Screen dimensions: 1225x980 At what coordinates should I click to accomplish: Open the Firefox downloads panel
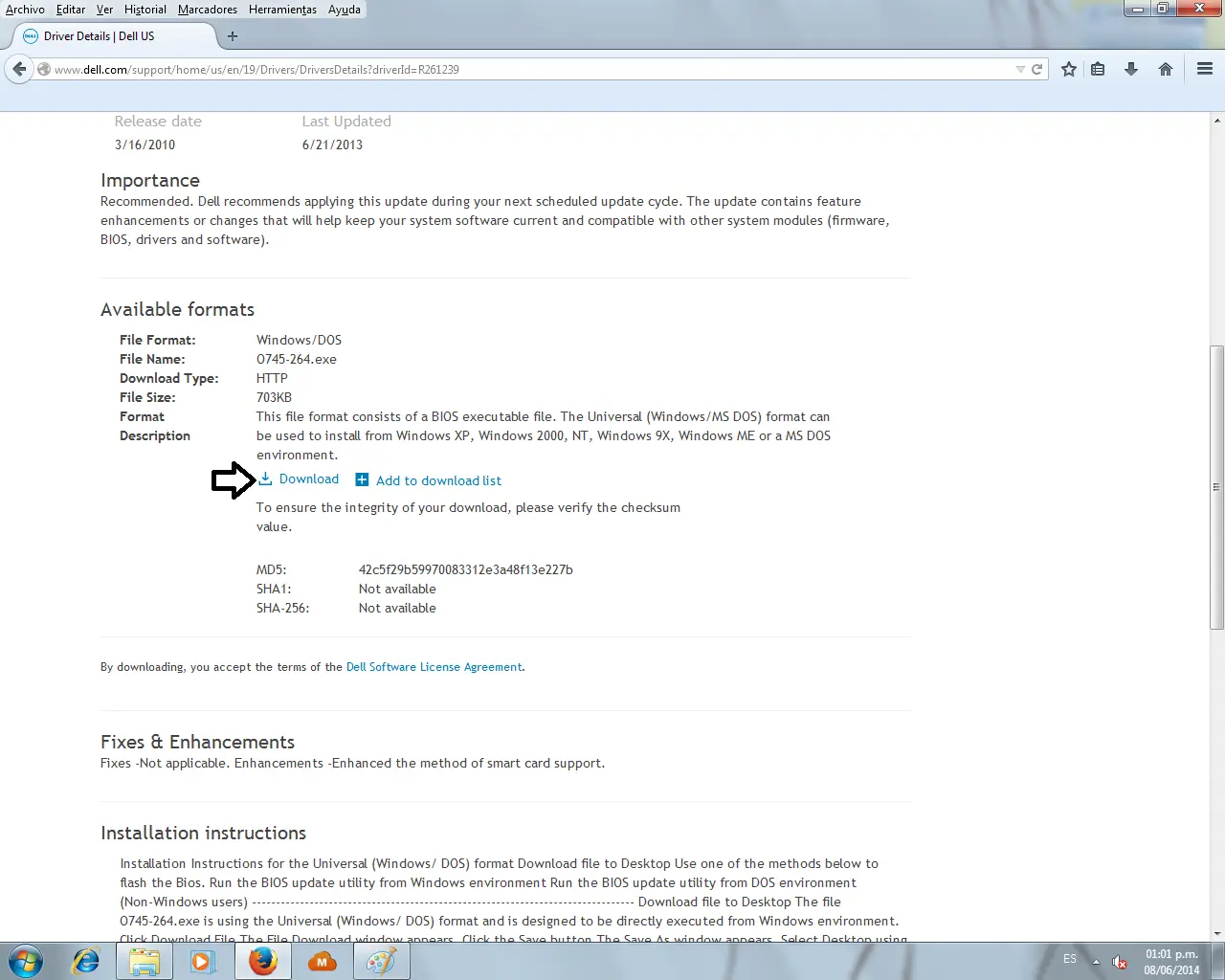(1131, 69)
